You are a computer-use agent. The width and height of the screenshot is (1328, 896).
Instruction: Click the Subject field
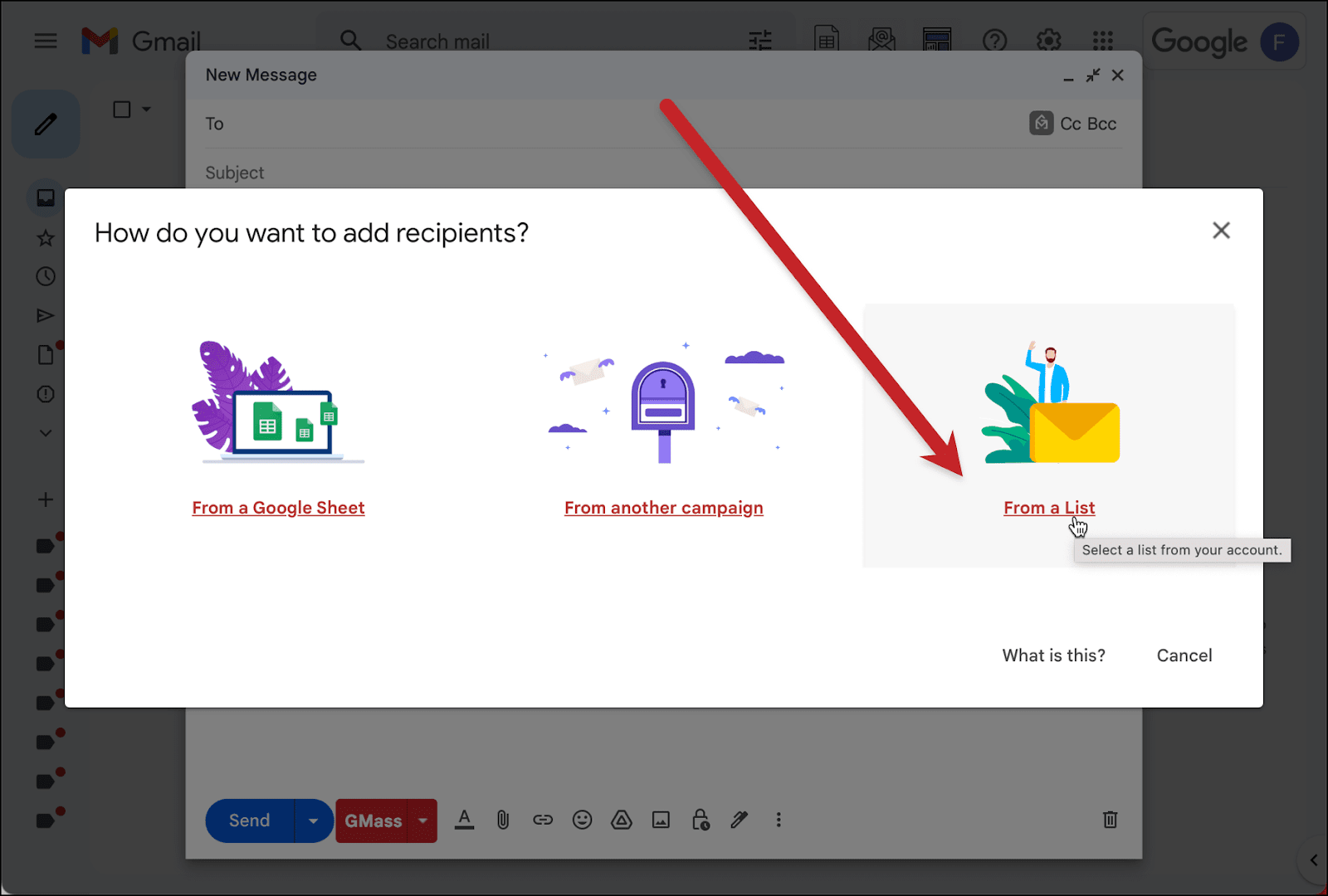663,173
